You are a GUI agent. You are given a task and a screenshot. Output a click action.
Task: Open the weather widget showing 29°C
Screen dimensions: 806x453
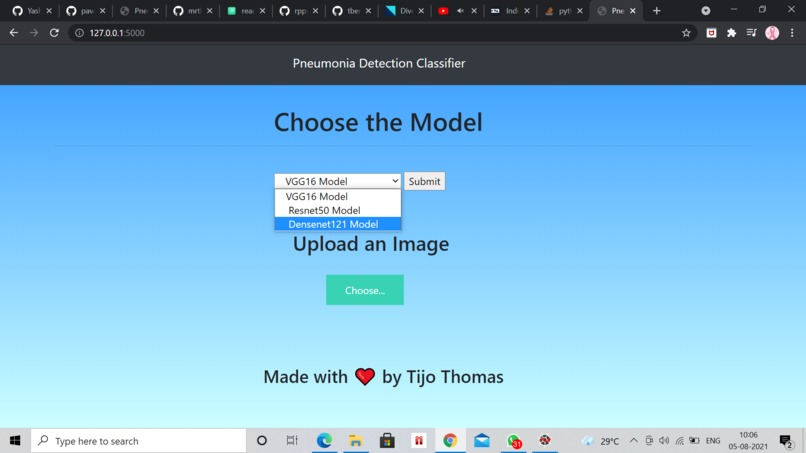(x=600, y=441)
